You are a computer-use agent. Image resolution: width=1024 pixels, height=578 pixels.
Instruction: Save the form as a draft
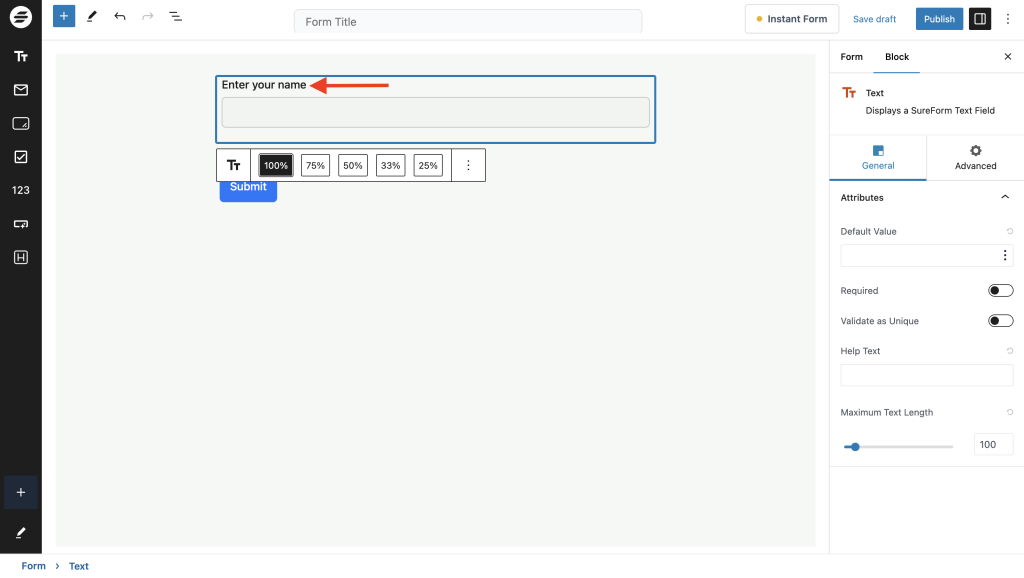click(x=874, y=18)
